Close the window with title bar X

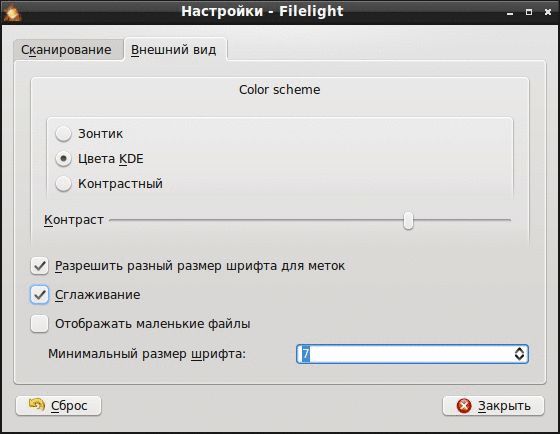pos(548,13)
